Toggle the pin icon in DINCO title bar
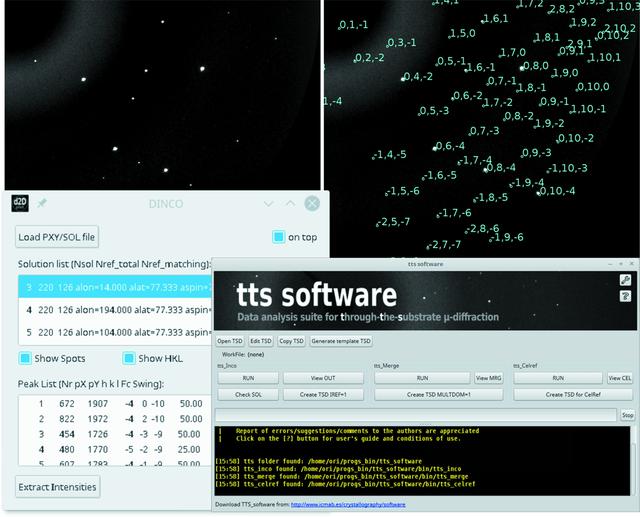Viewport: 640px width, 517px height. (x=42, y=203)
